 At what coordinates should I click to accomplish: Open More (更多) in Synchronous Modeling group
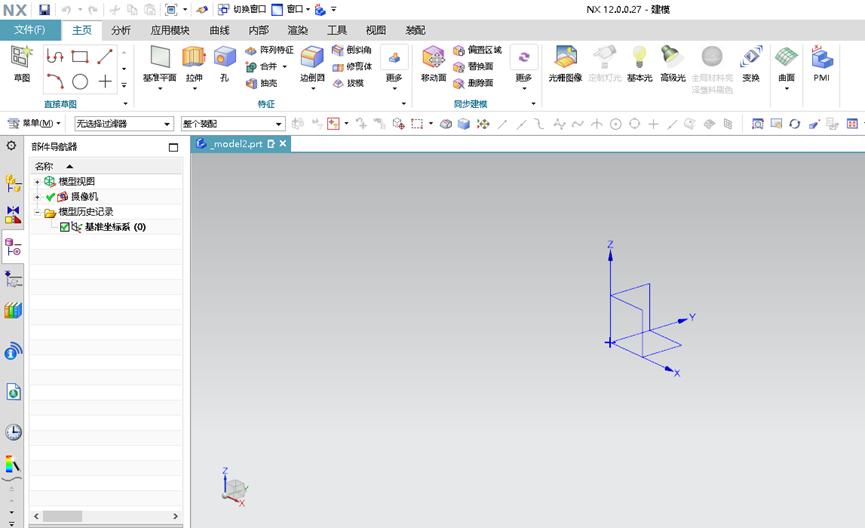pyautogui.click(x=524, y=66)
